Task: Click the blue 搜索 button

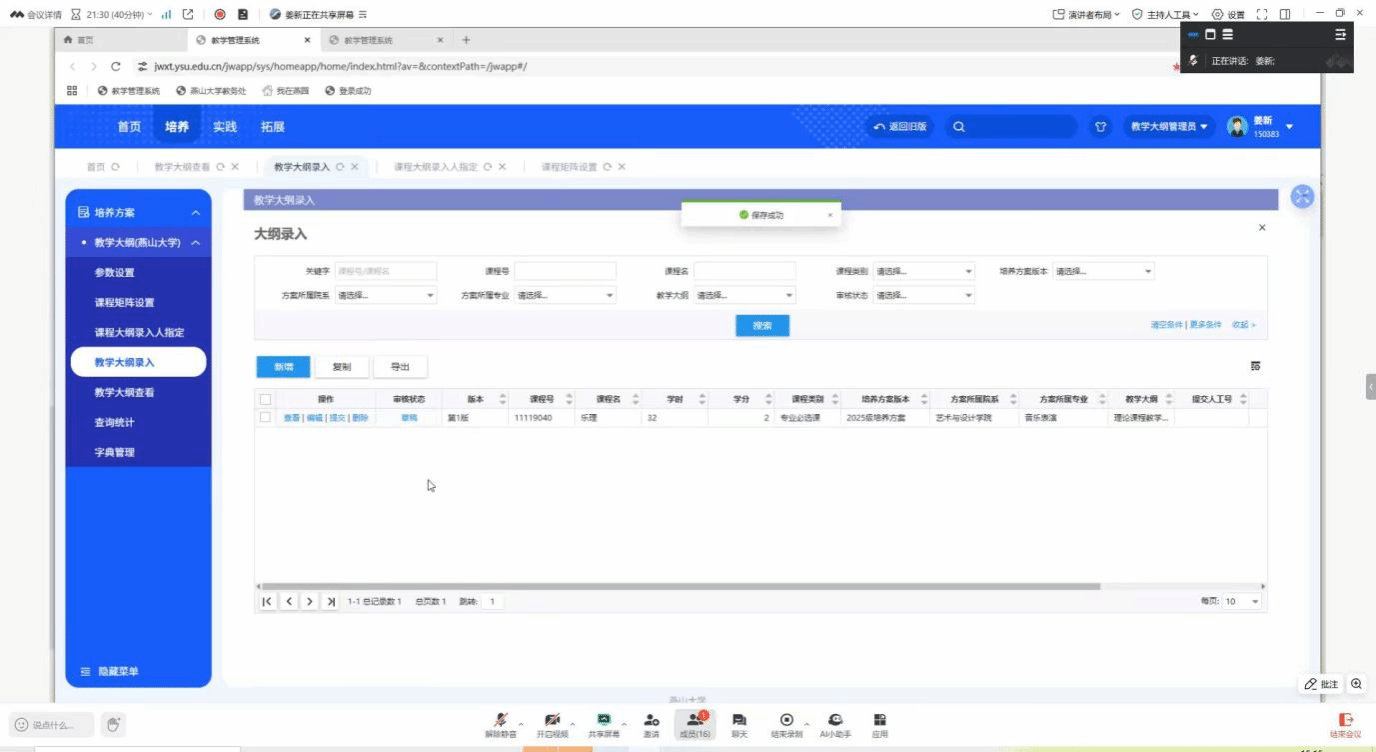Action: point(762,326)
